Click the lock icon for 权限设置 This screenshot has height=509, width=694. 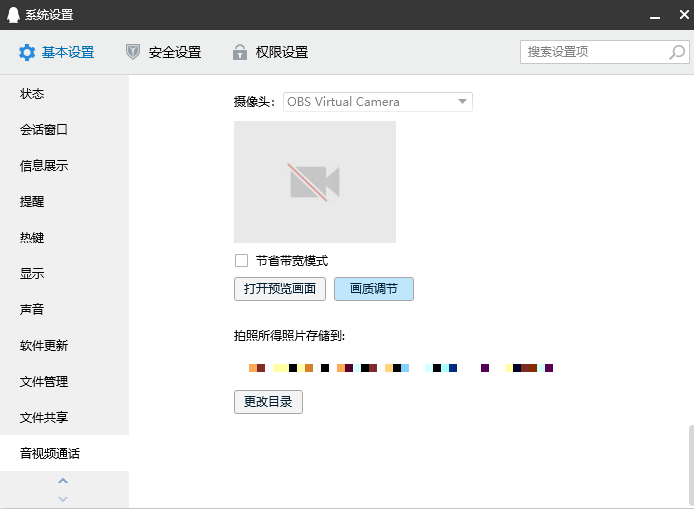(239, 52)
